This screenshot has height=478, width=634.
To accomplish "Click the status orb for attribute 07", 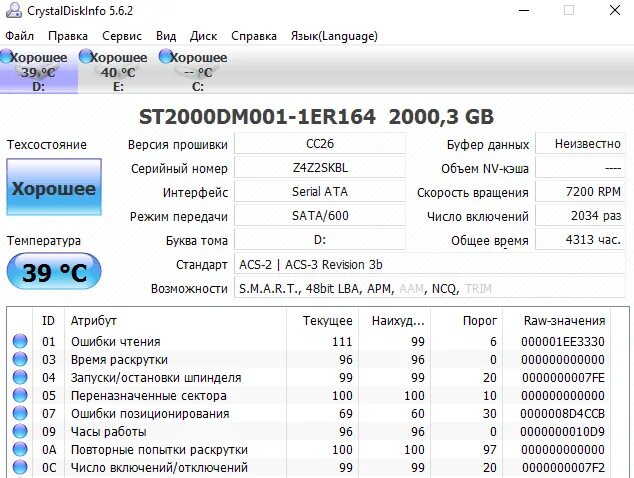I will click(20, 413).
